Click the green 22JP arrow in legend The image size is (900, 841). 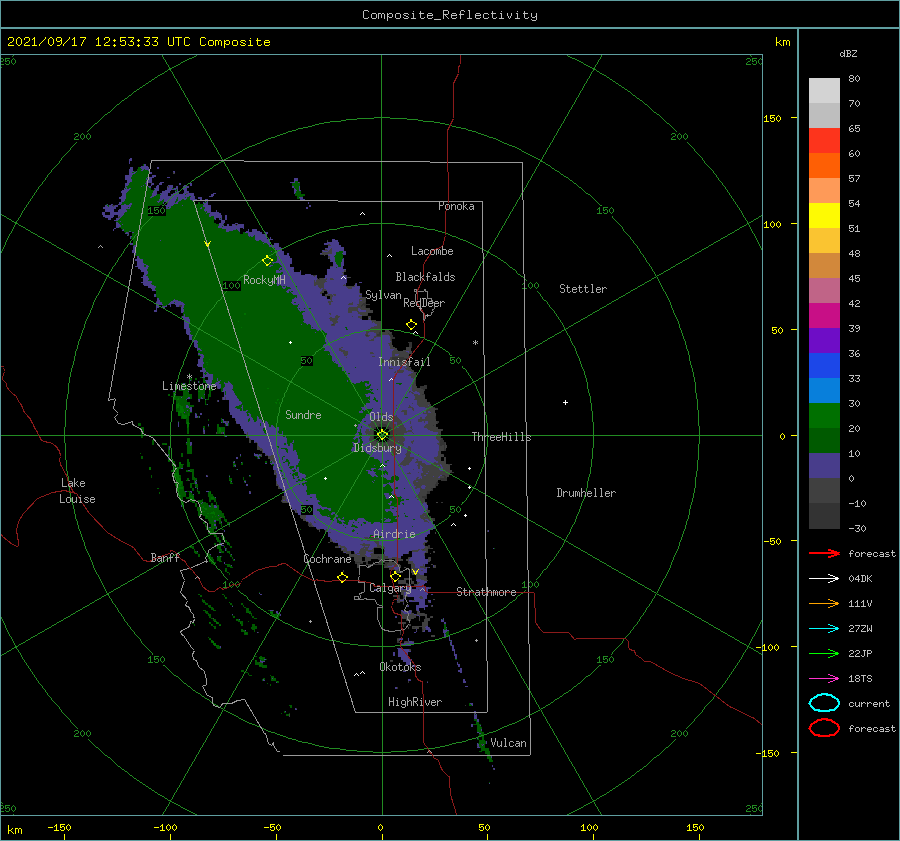[824, 653]
